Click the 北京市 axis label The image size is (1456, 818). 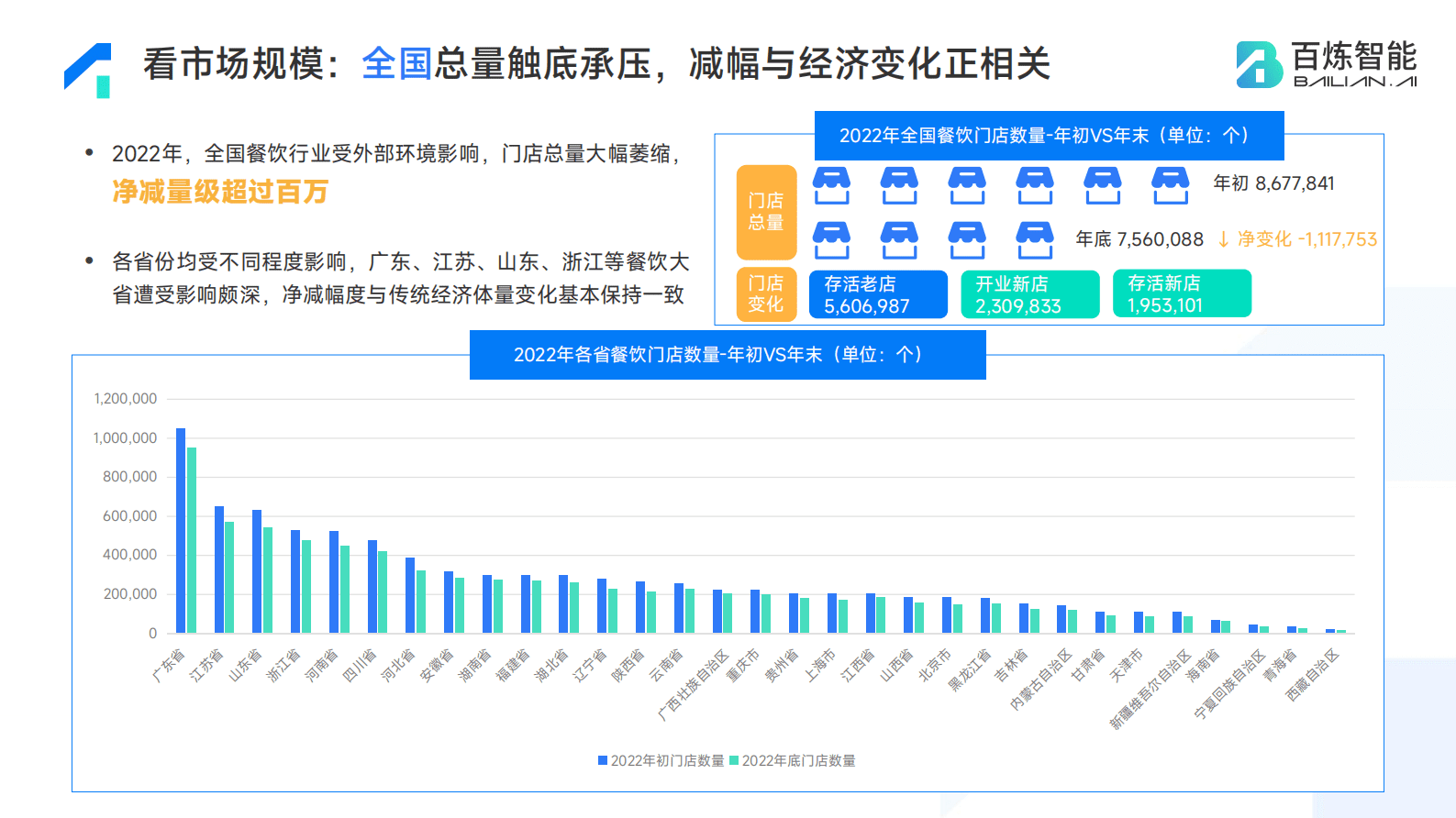pos(935,666)
